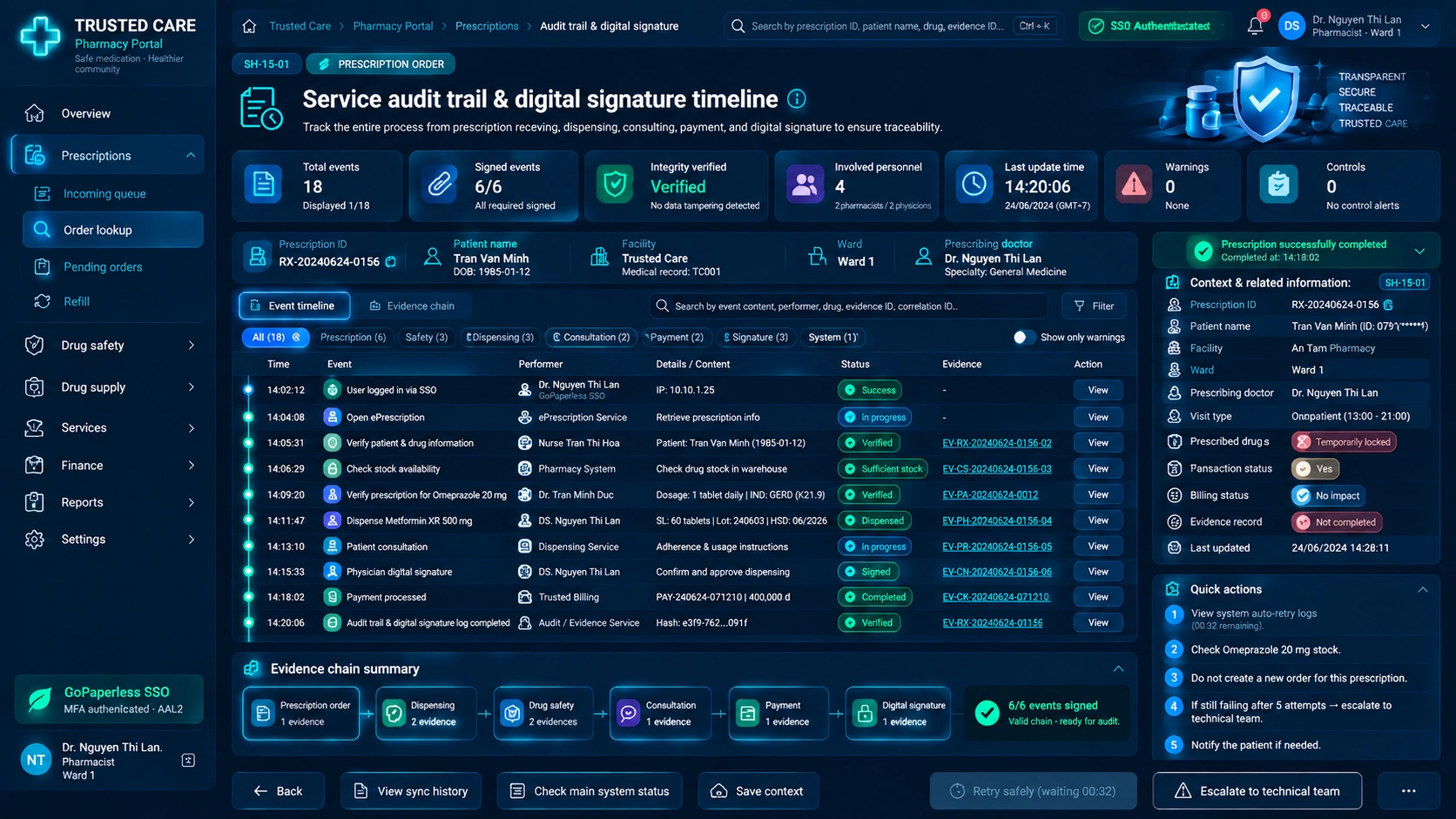The image size is (1456, 819).
Task: Click View sync history button
Action: (x=411, y=791)
